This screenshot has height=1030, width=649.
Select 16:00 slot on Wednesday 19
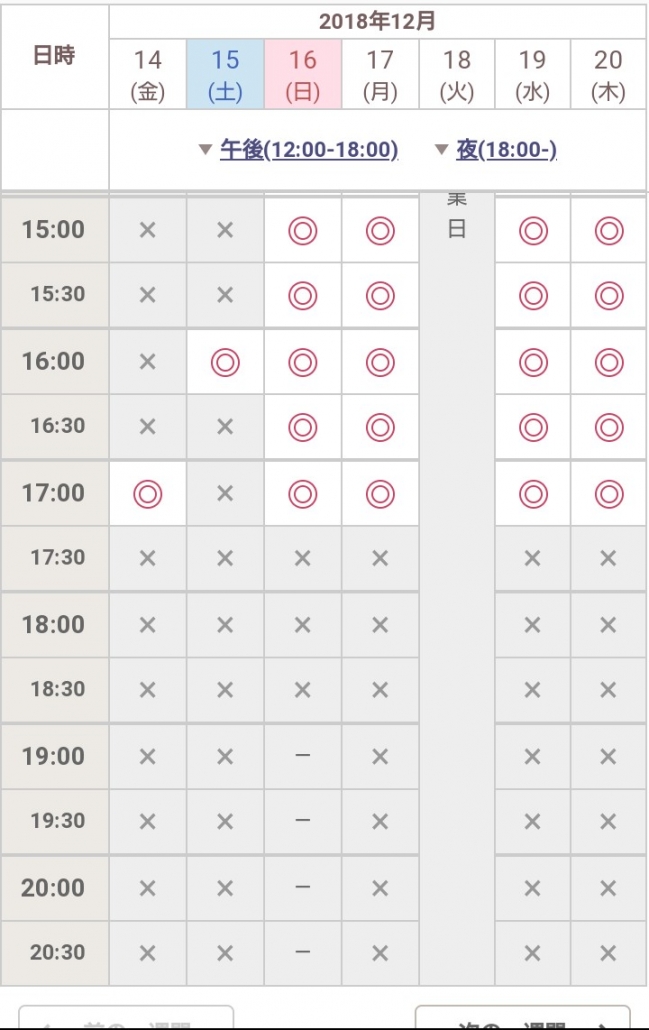click(533, 362)
